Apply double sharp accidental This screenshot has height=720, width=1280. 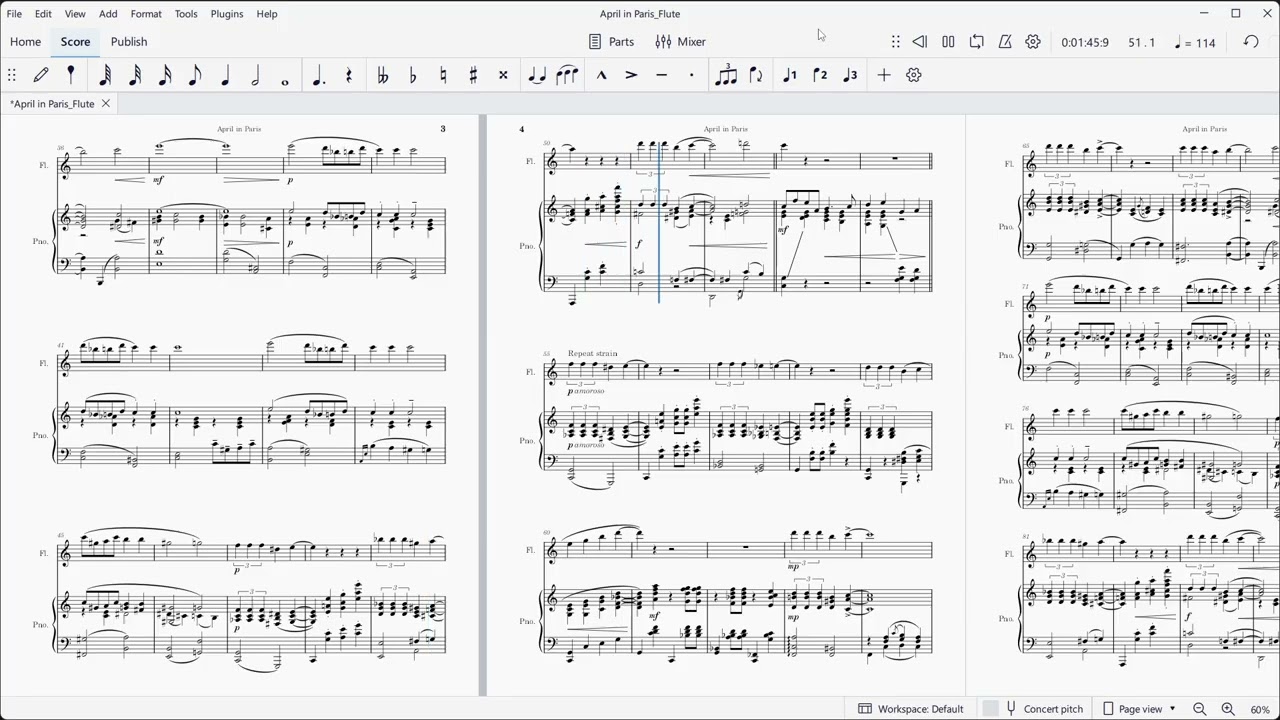coord(503,75)
